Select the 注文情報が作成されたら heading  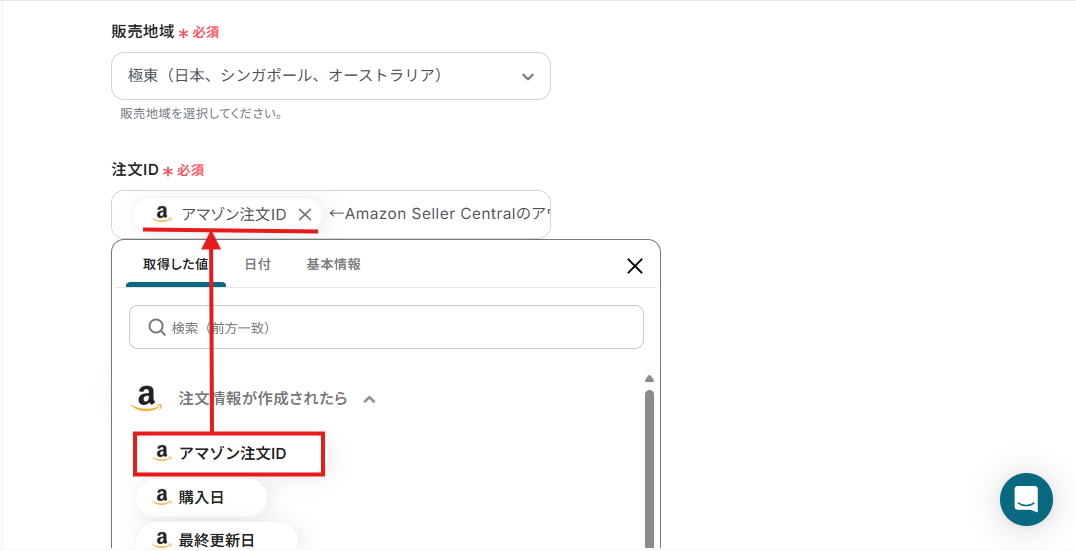click(x=263, y=398)
